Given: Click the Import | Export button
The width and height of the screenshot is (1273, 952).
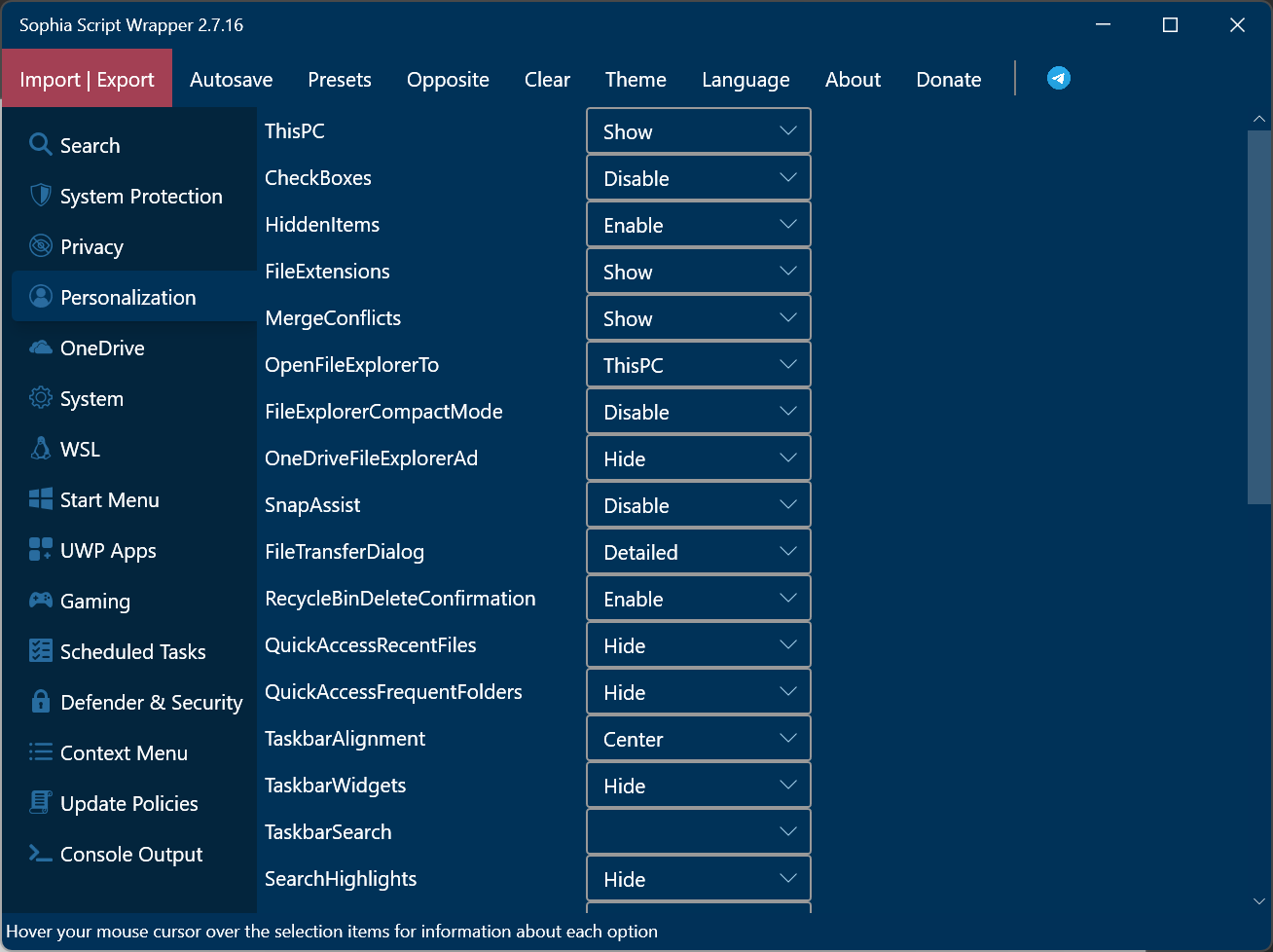Looking at the screenshot, I should [87, 80].
